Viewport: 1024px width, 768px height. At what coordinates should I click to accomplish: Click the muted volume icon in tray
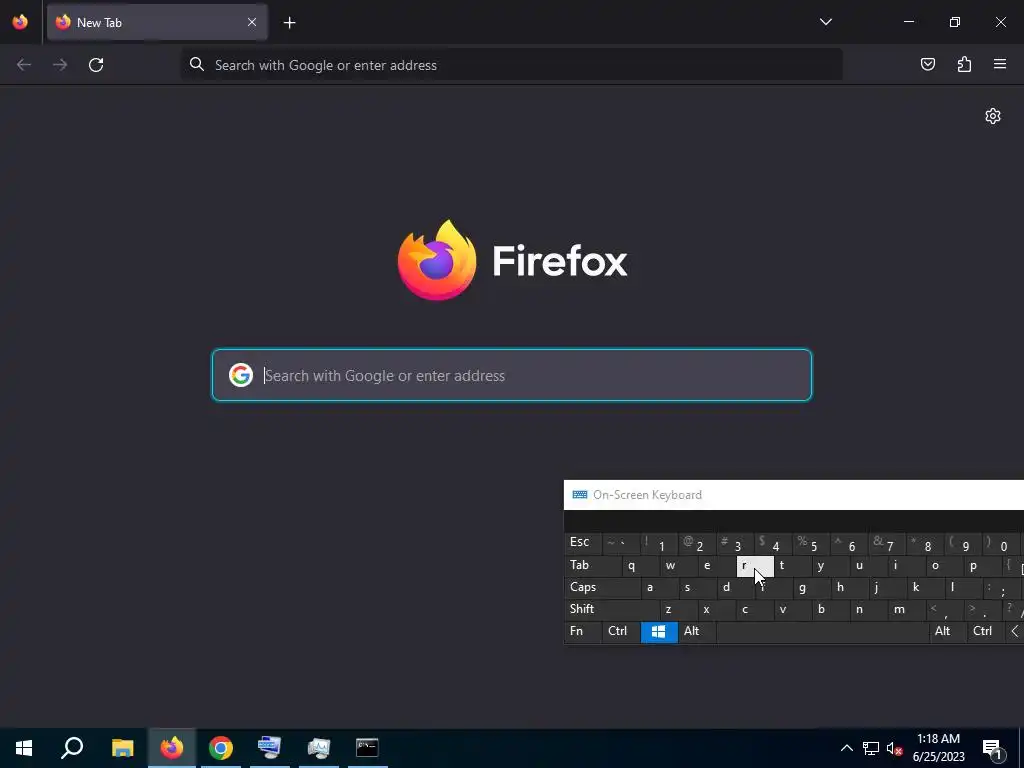click(895, 748)
